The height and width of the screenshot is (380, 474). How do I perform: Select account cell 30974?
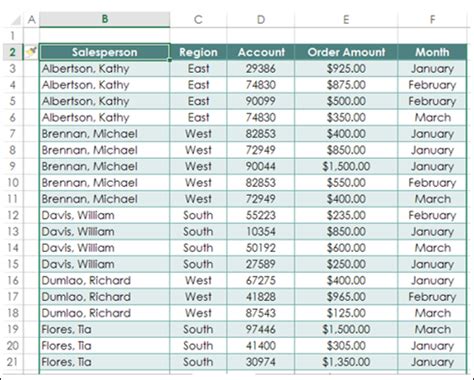[x=261, y=362]
